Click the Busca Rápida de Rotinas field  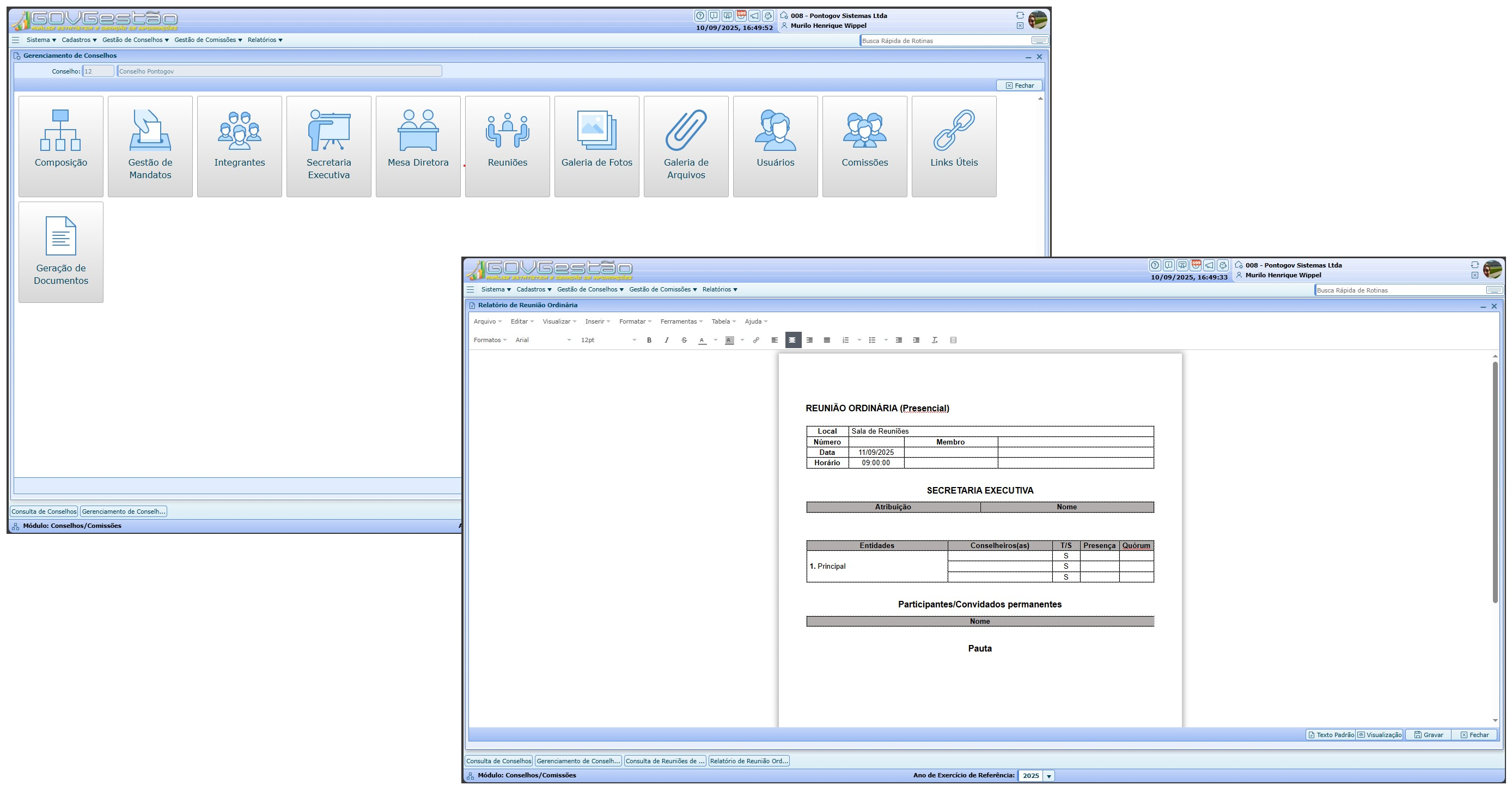(1400, 290)
